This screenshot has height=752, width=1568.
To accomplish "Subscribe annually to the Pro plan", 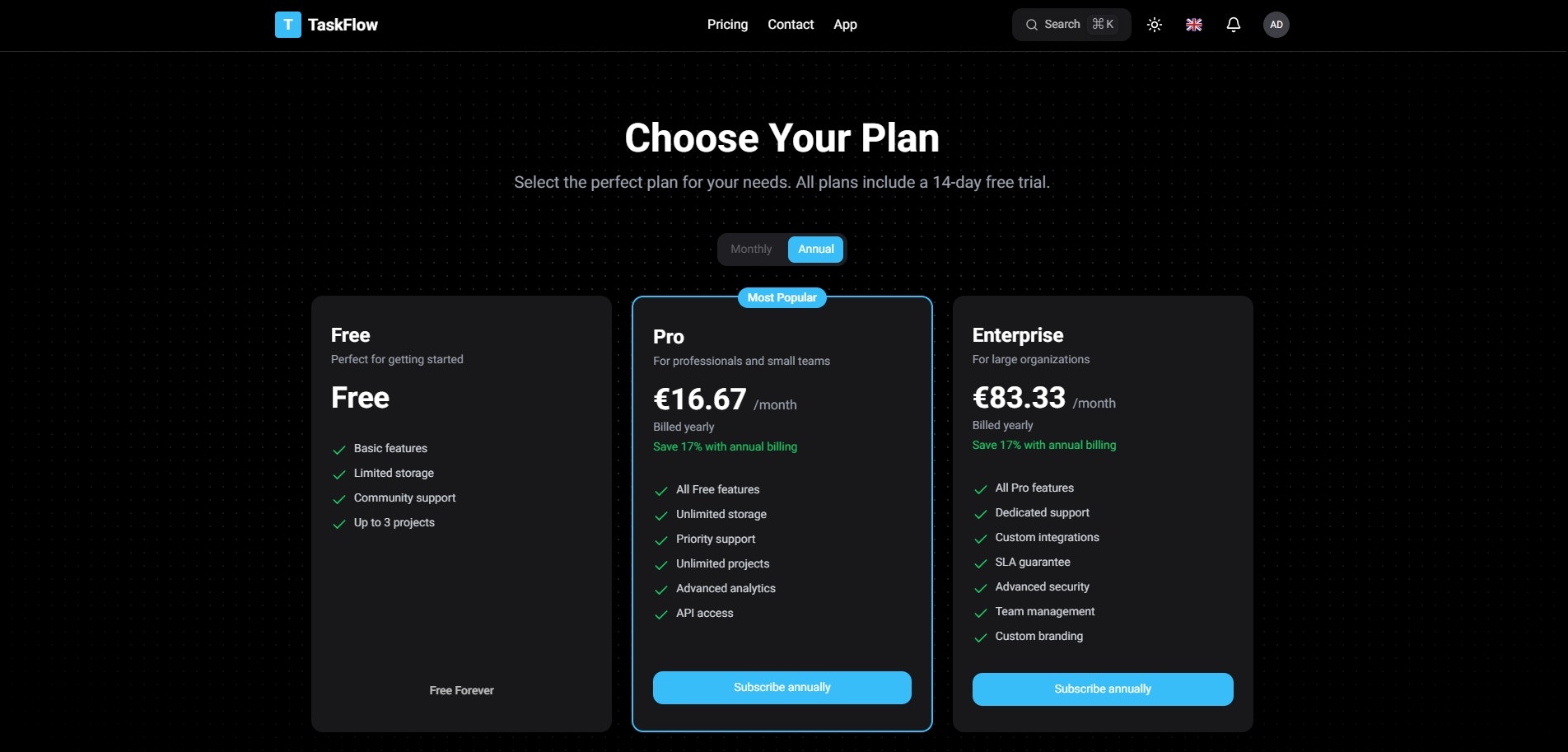I will [781, 687].
